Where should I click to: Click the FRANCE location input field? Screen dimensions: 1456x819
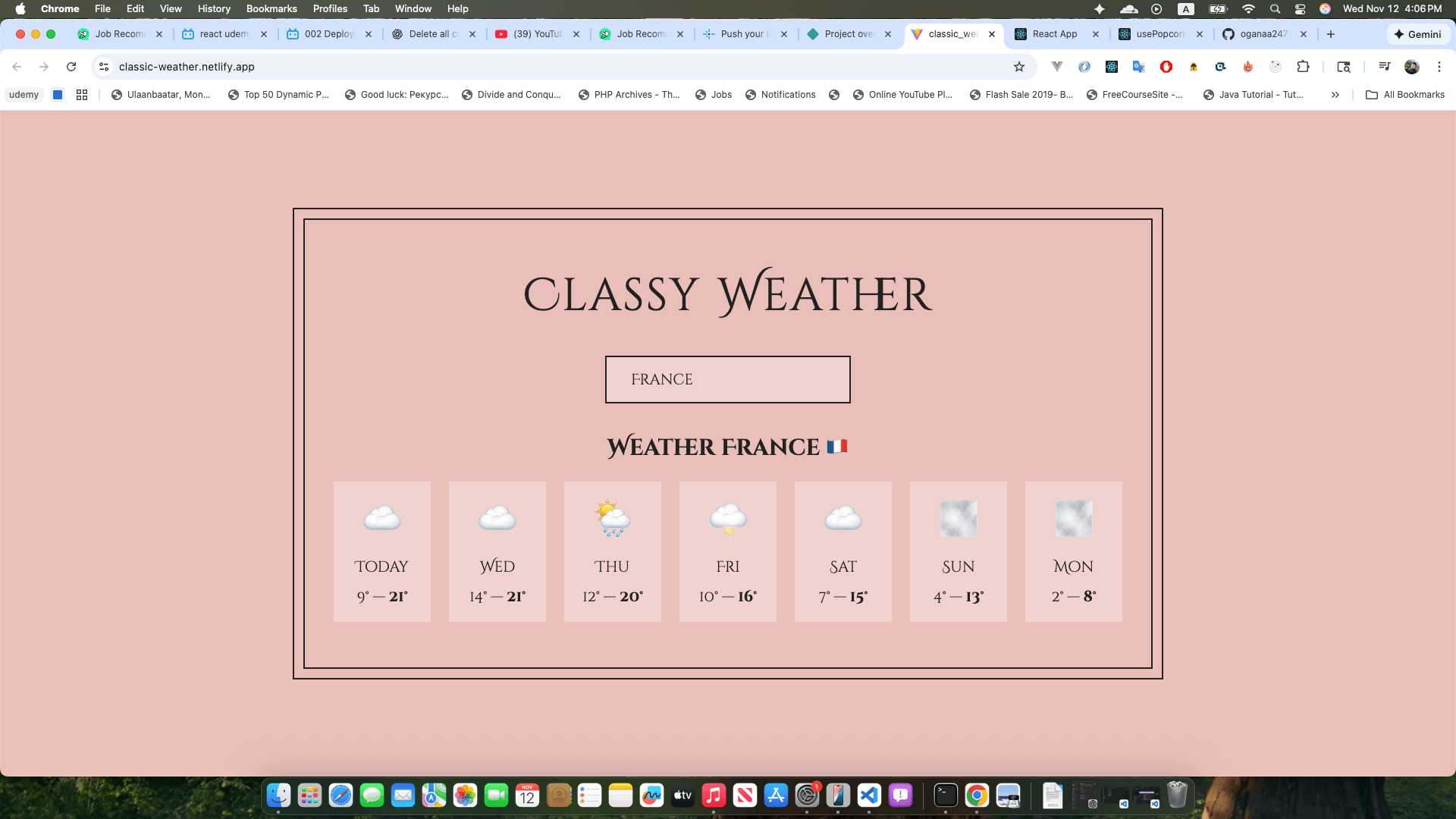727,379
